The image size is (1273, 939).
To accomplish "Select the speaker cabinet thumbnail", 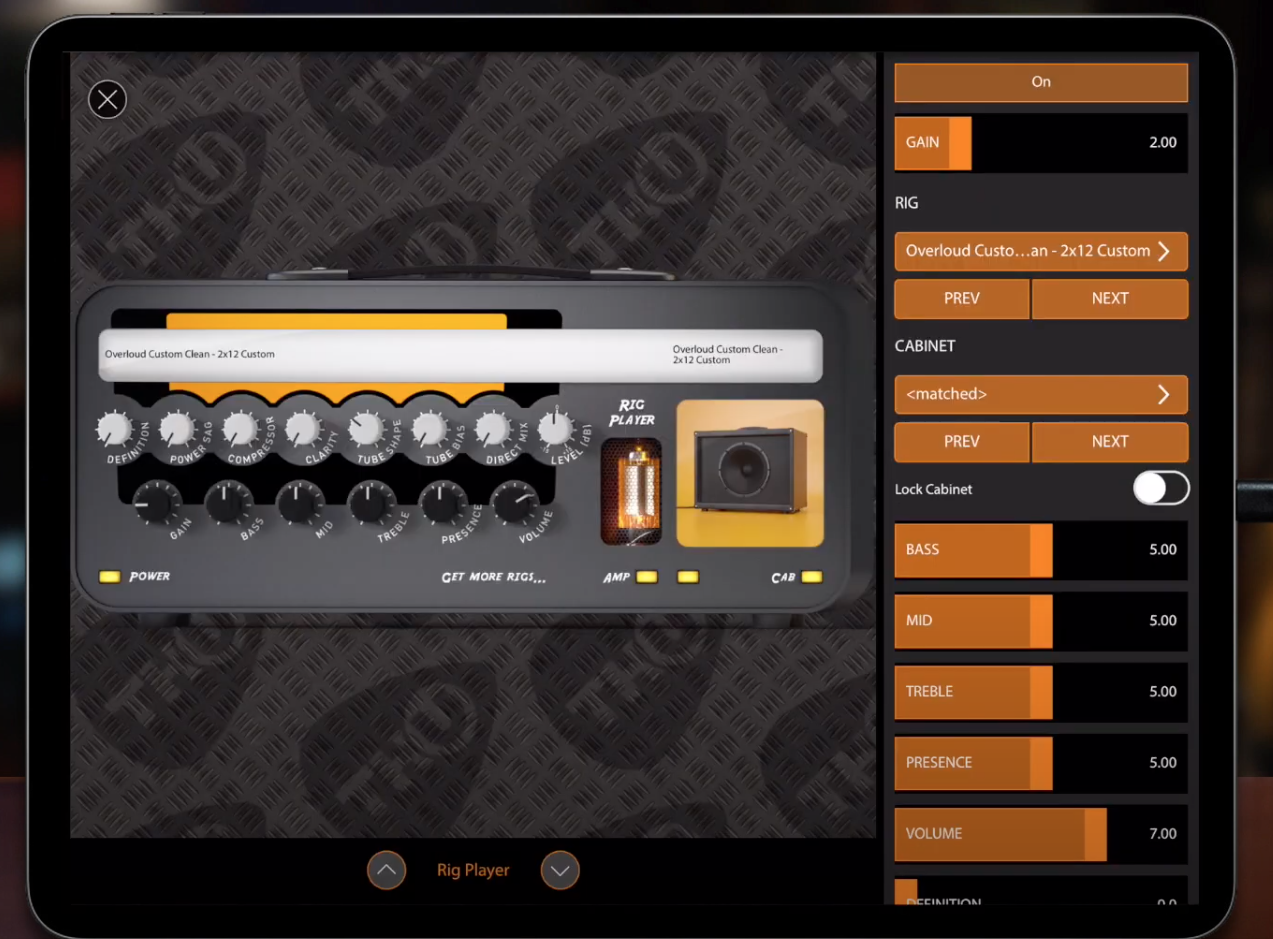I will (750, 473).
